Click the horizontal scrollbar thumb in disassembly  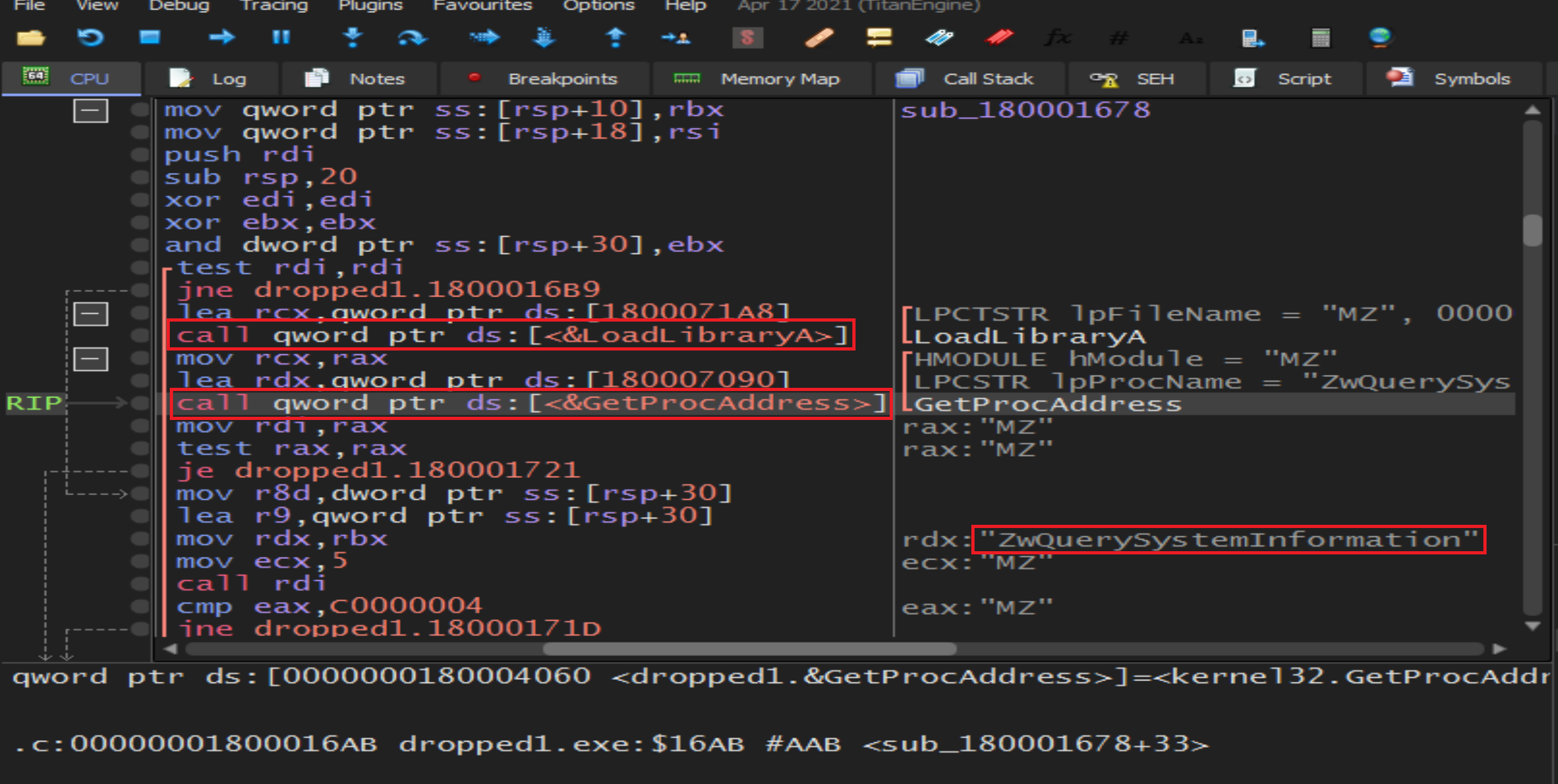[749, 649]
